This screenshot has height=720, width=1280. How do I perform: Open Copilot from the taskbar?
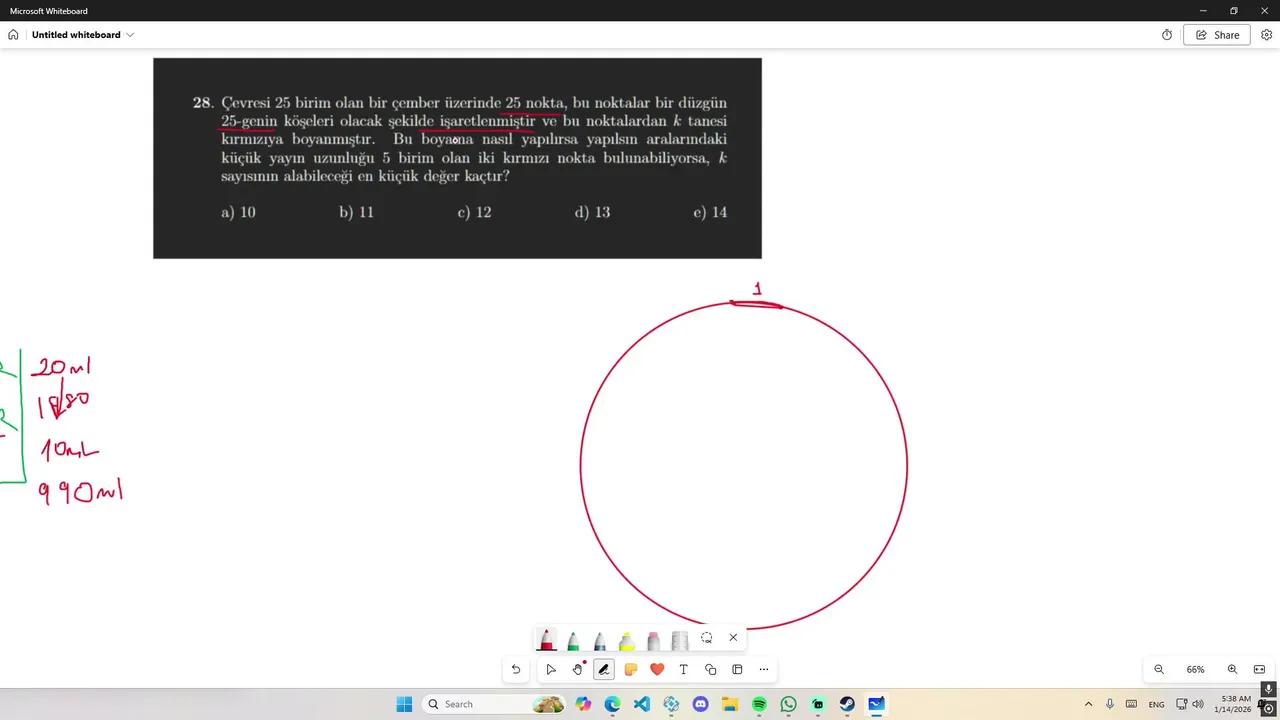point(583,704)
